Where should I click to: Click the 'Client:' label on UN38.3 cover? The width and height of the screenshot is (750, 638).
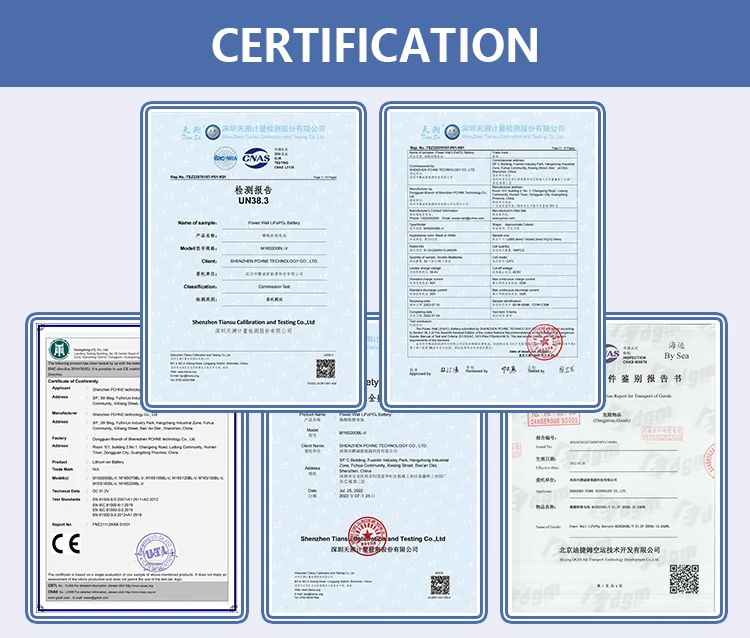coord(209,261)
